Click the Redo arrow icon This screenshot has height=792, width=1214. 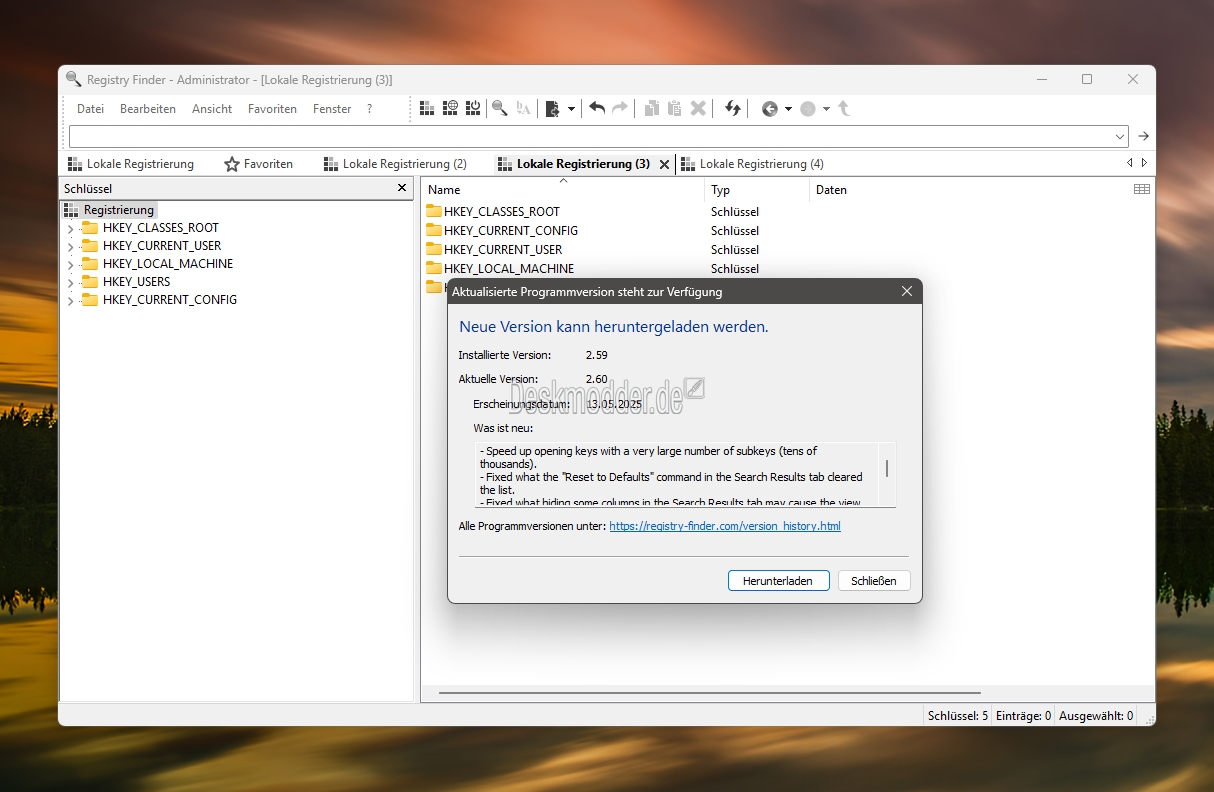coord(620,108)
